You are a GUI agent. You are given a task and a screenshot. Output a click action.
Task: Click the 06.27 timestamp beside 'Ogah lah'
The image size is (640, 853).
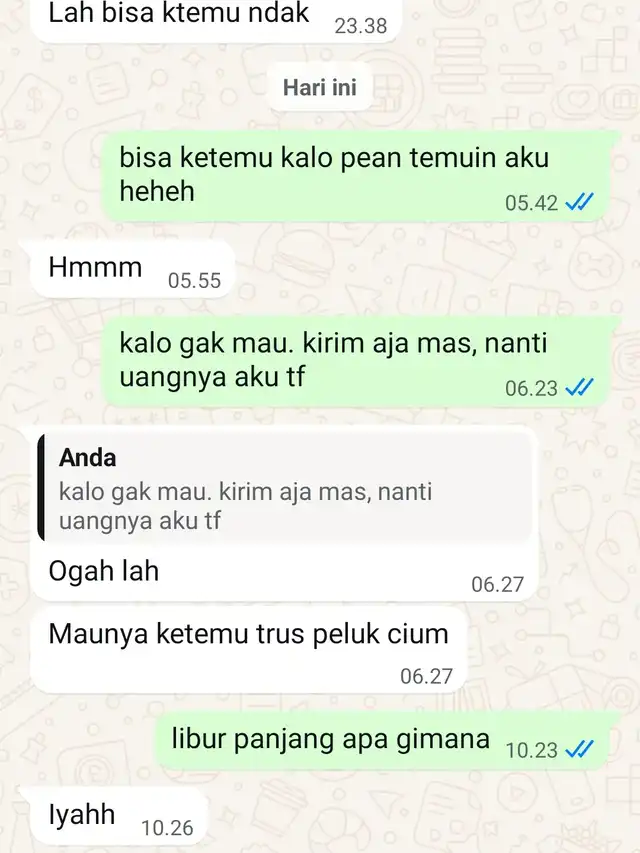point(497,585)
